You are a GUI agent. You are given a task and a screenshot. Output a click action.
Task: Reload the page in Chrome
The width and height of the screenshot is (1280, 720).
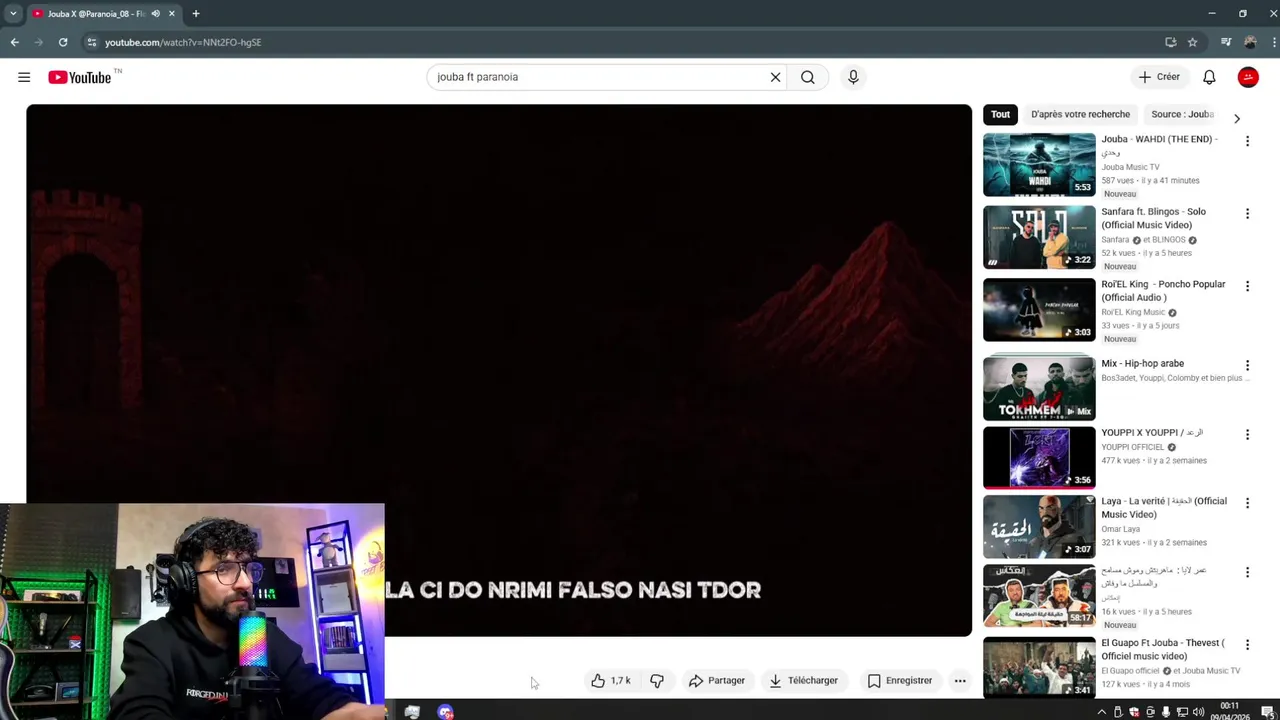[x=63, y=42]
